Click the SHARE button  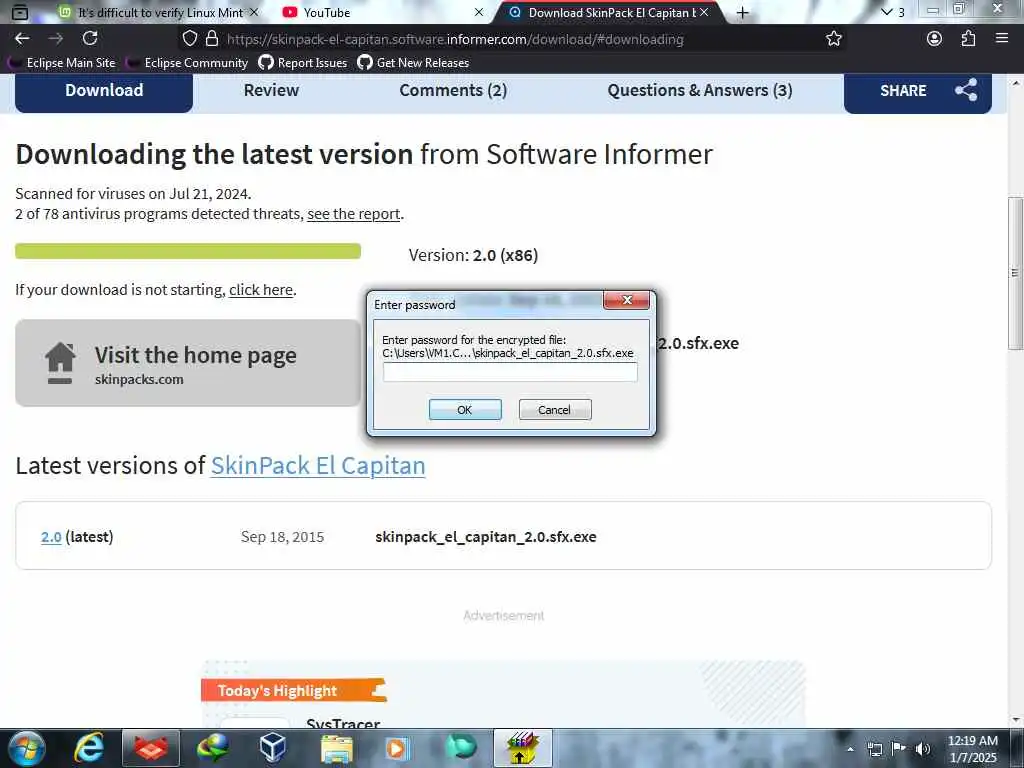pos(918,91)
